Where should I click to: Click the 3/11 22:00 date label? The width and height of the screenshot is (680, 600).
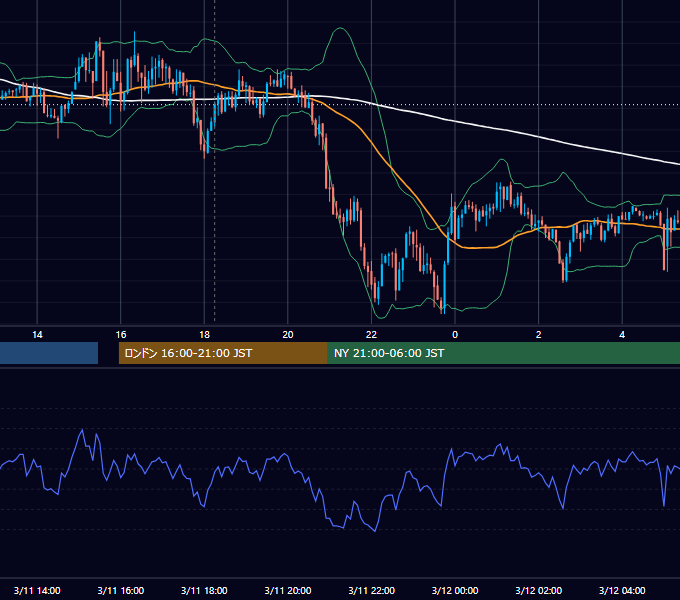[372, 590]
